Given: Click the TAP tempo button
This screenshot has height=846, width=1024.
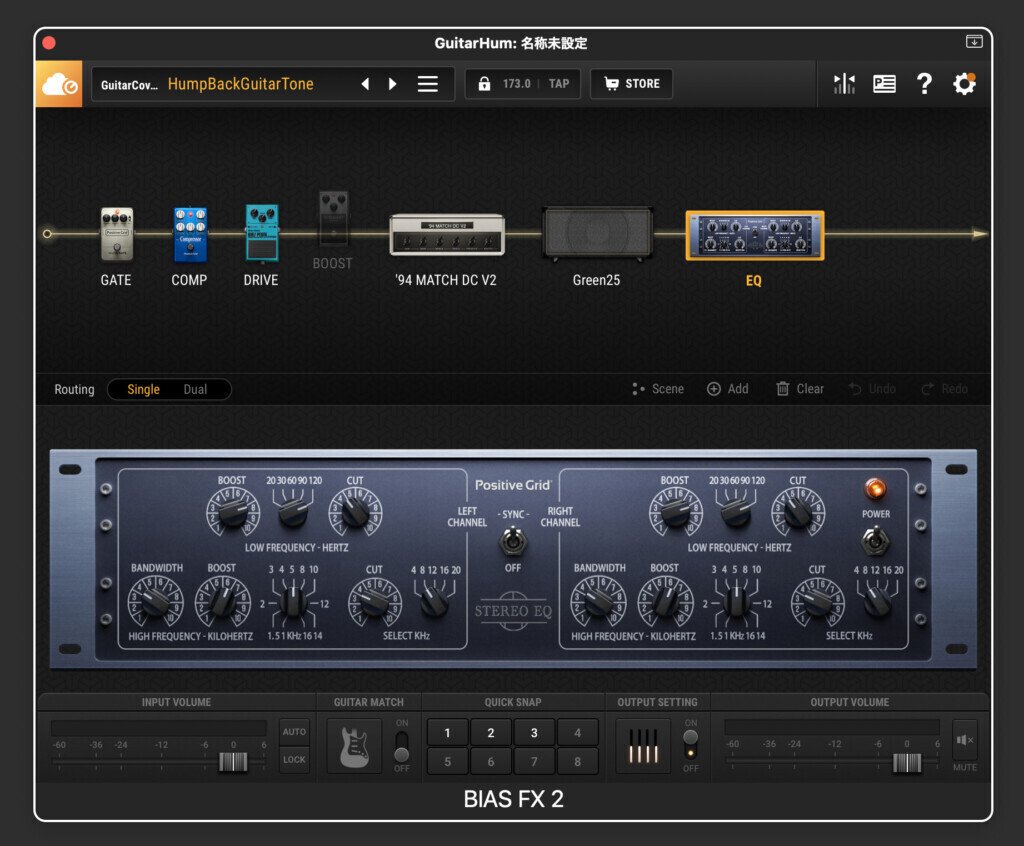Looking at the screenshot, I should [x=559, y=84].
